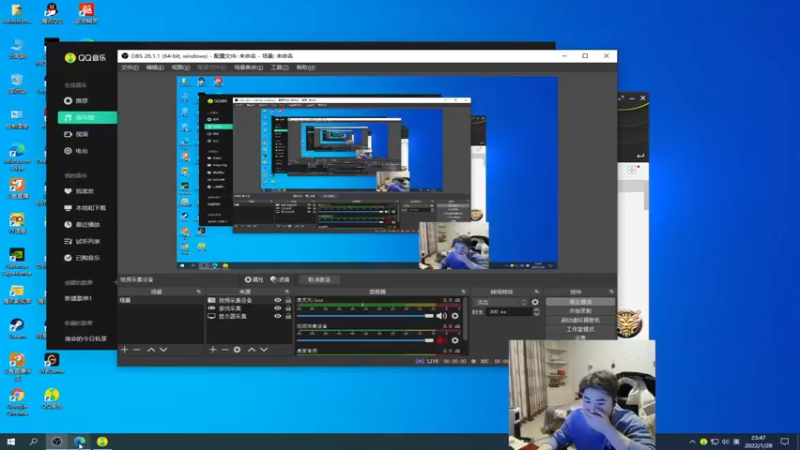Select the 场景 entry in the scenes list
Image resolution: width=800 pixels, height=450 pixels.
click(x=160, y=301)
